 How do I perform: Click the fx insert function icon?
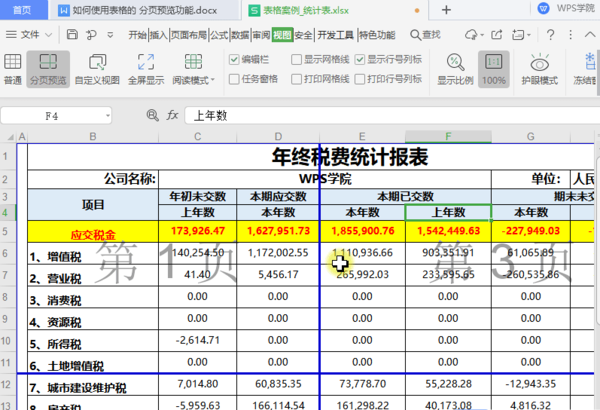pos(172,116)
